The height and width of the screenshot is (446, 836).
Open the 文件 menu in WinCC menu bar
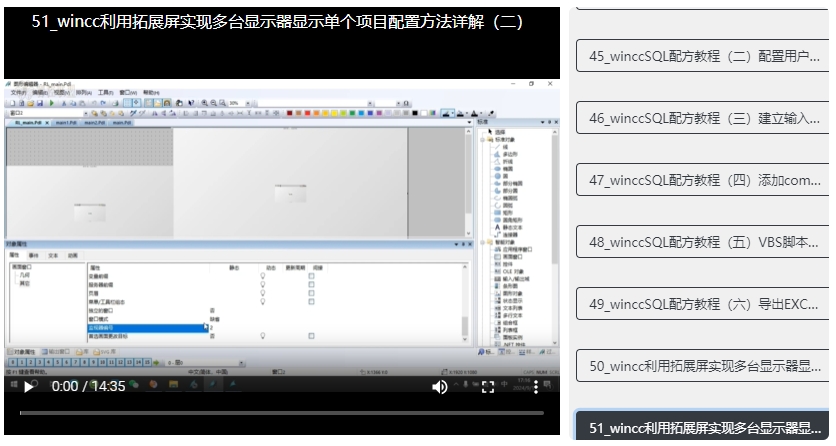click(x=18, y=93)
